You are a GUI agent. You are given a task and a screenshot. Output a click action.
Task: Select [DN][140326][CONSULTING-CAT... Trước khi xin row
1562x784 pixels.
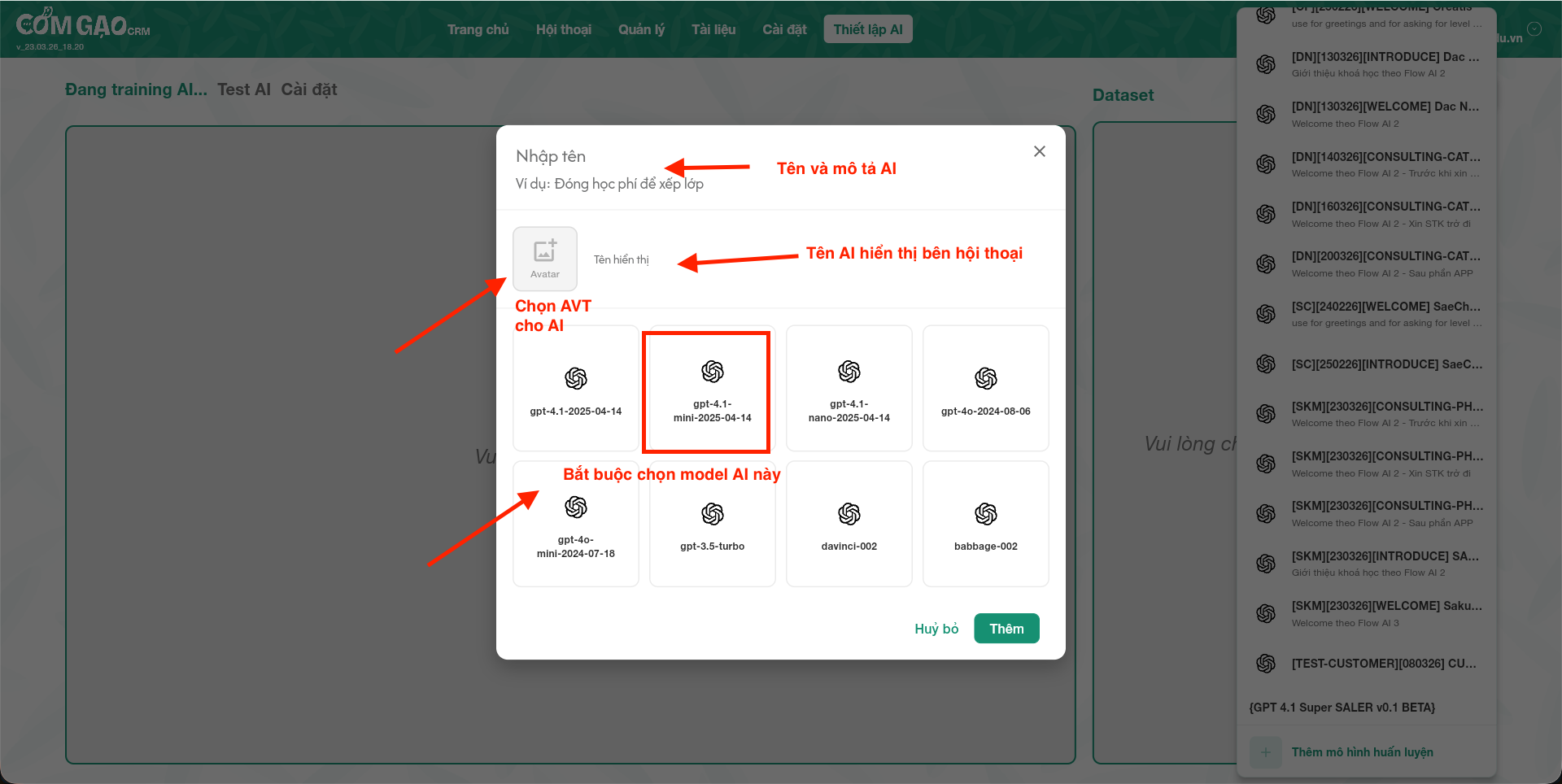coord(1368,164)
